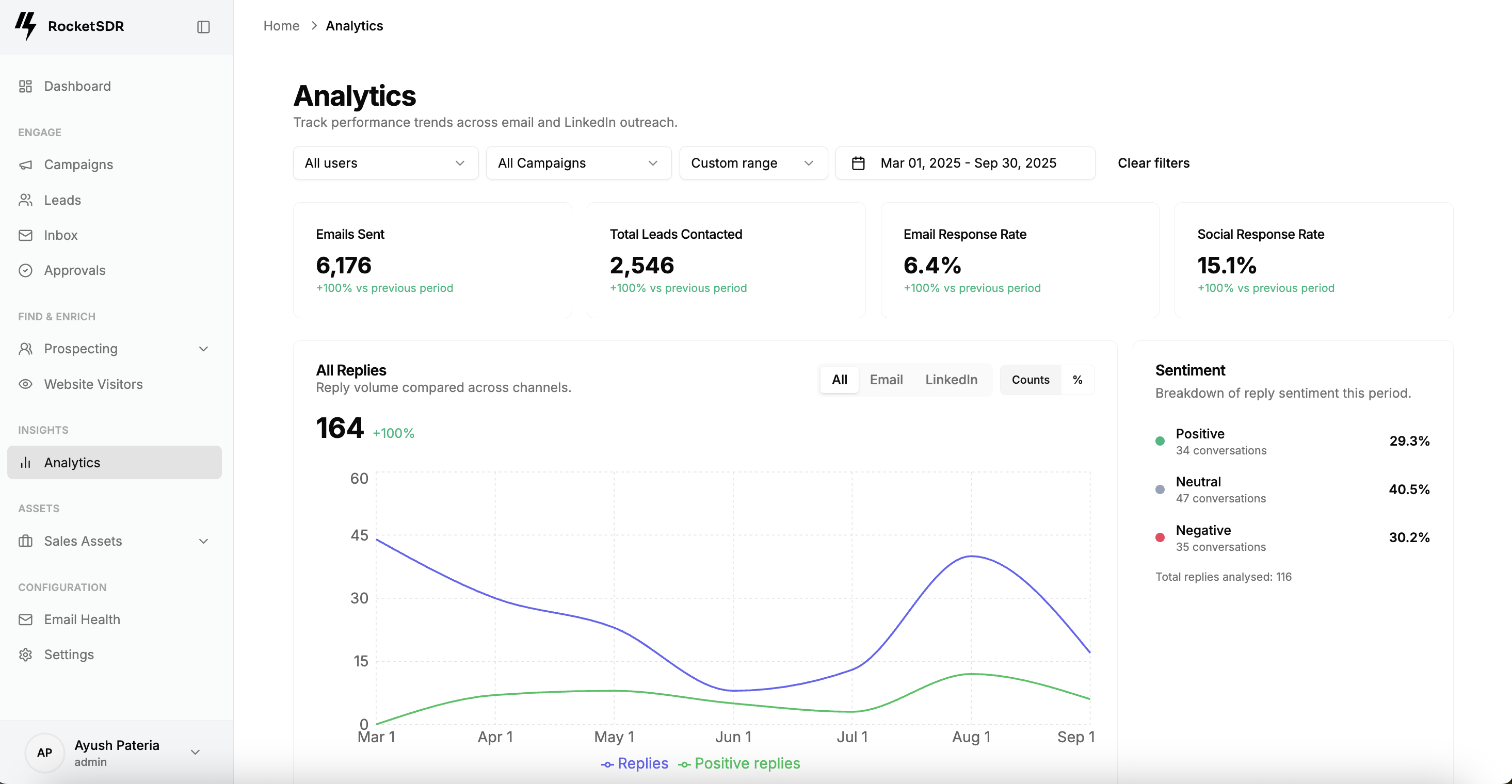Switch chart display to percentage mode

(x=1077, y=380)
